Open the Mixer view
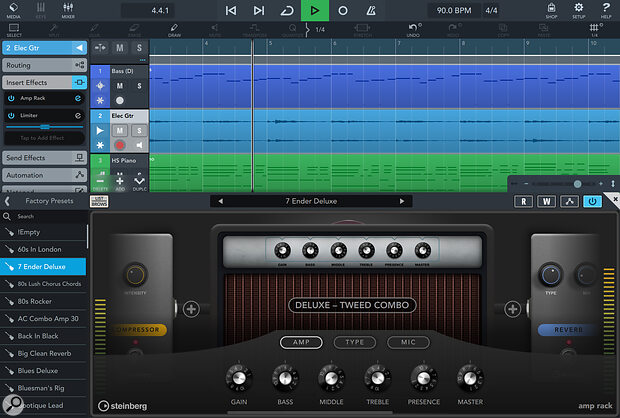The width and height of the screenshot is (620, 418). [68, 11]
